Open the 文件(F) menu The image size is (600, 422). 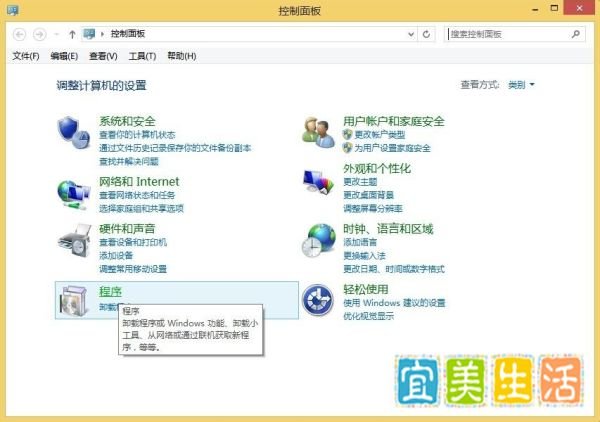26,56
